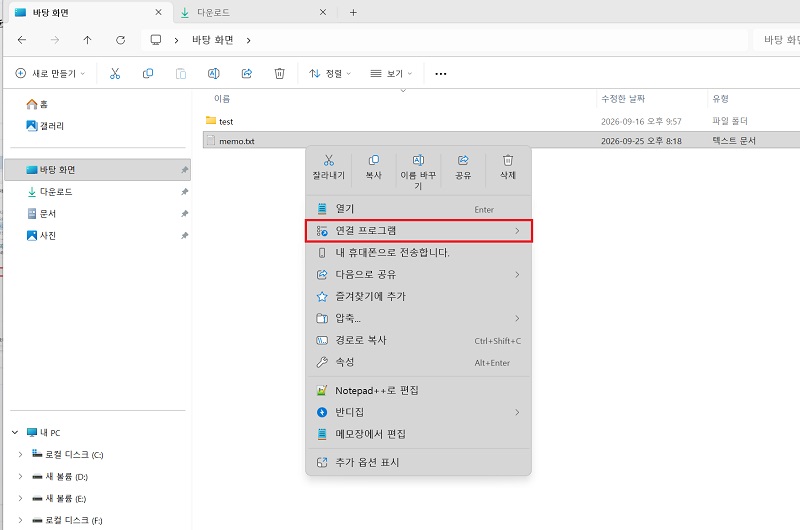Expand 로컬 디스크 (F:) node
800x530 pixels.
click(20, 520)
